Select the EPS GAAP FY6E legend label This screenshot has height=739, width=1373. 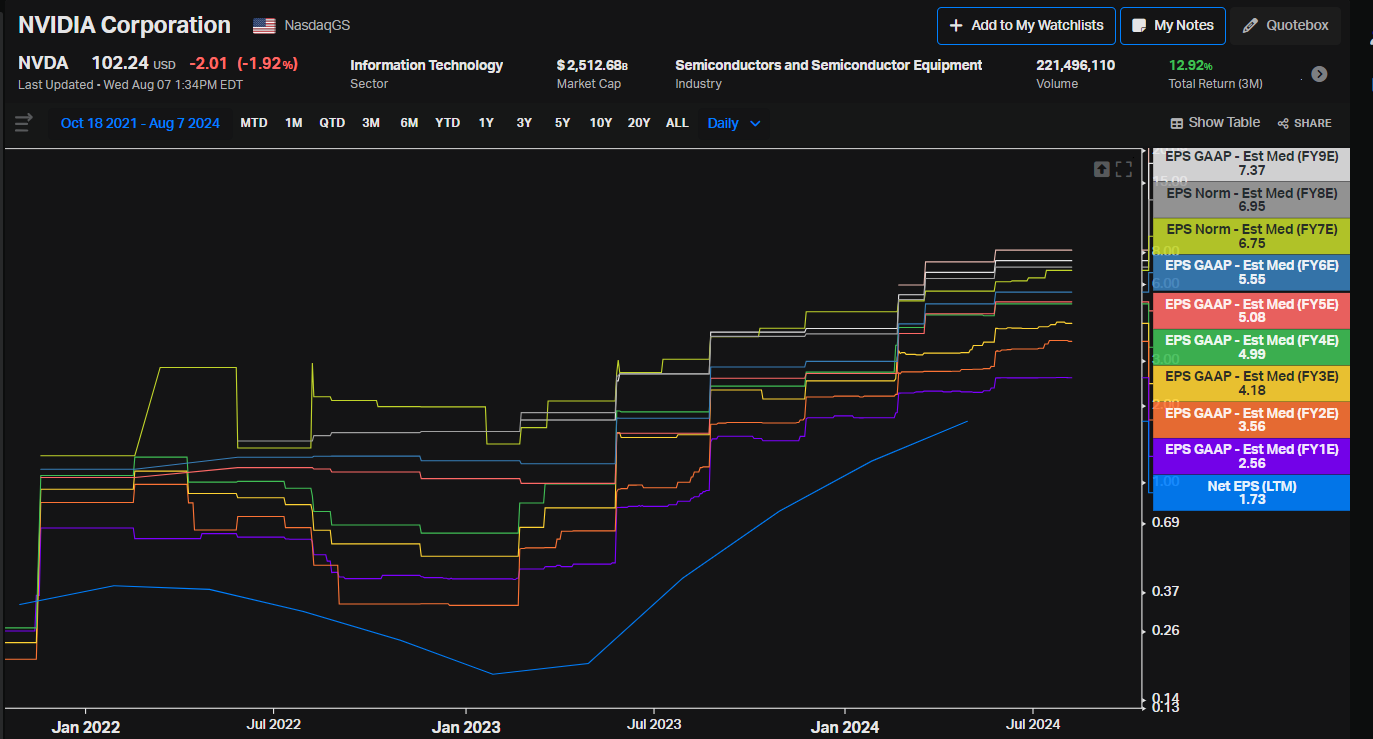(x=1251, y=272)
